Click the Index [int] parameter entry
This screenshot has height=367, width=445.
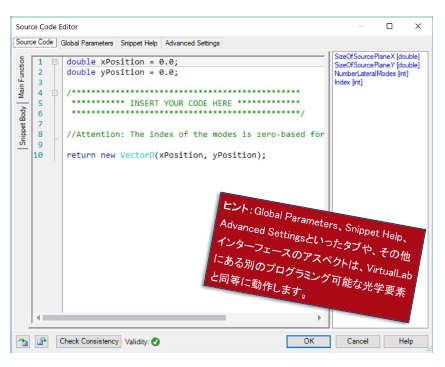click(348, 82)
